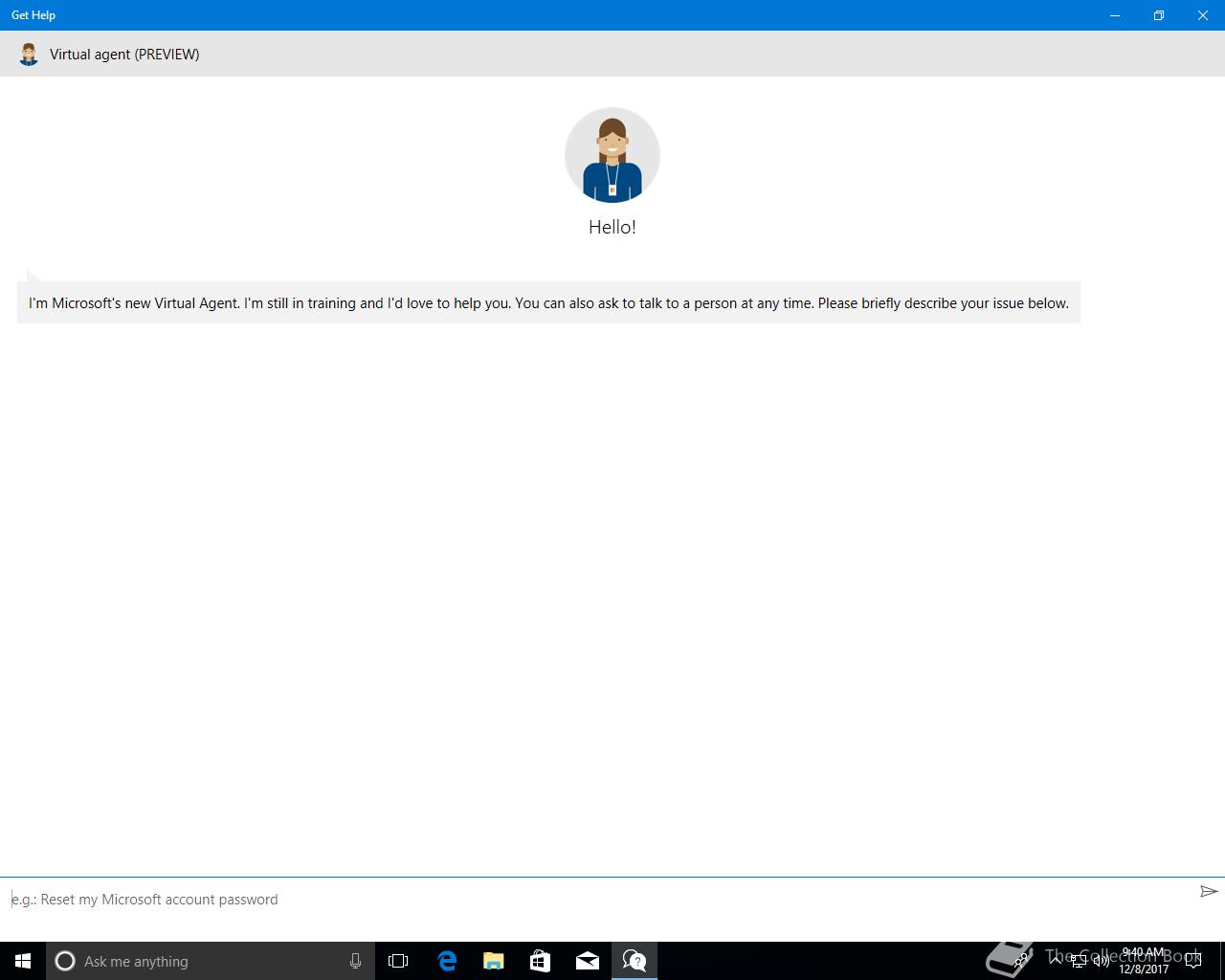Open the volume control in system tray
Image resolution: width=1225 pixels, height=980 pixels.
click(1101, 961)
